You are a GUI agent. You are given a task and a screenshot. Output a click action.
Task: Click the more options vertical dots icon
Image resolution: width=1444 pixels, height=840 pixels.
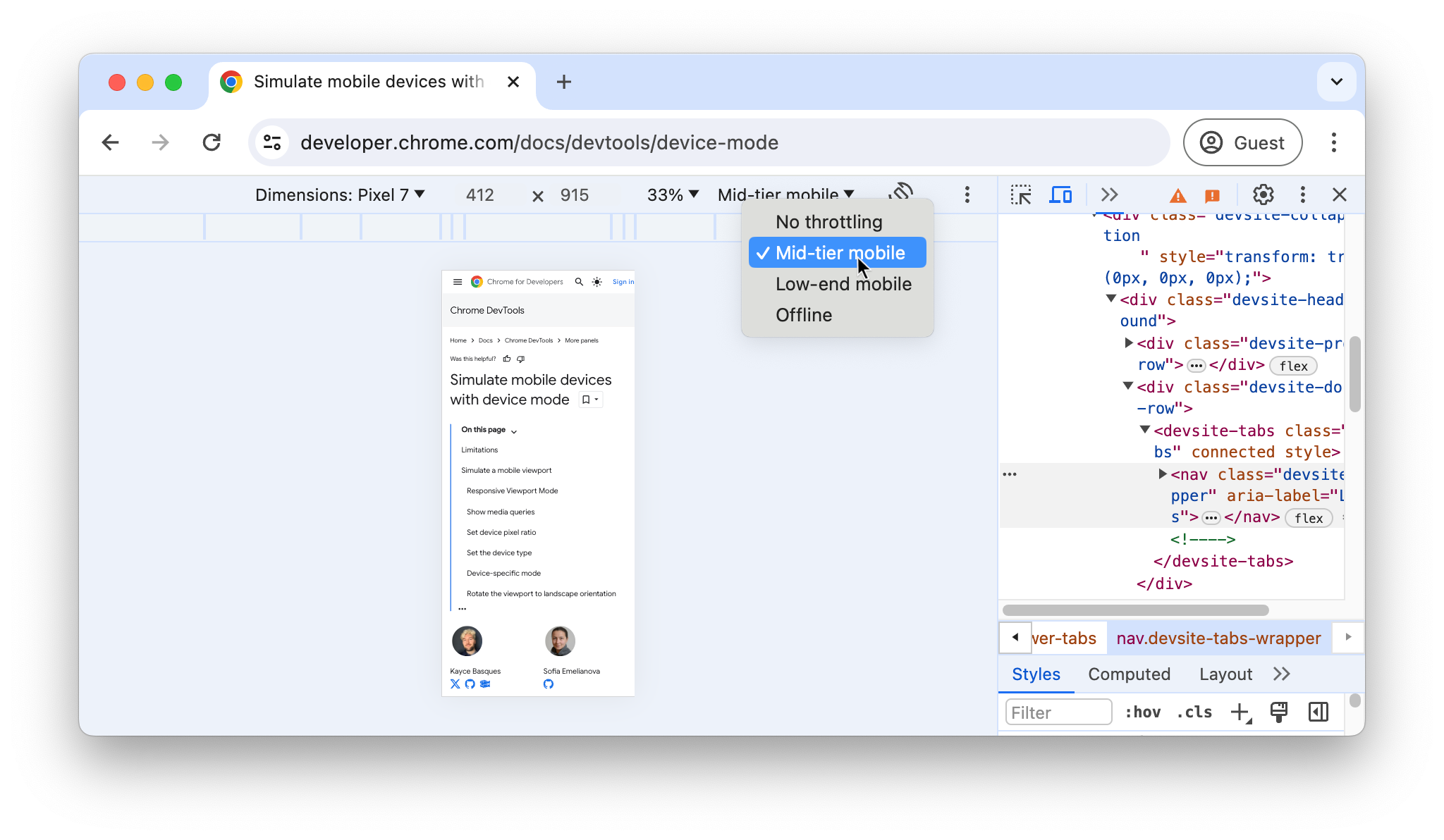coord(967,195)
